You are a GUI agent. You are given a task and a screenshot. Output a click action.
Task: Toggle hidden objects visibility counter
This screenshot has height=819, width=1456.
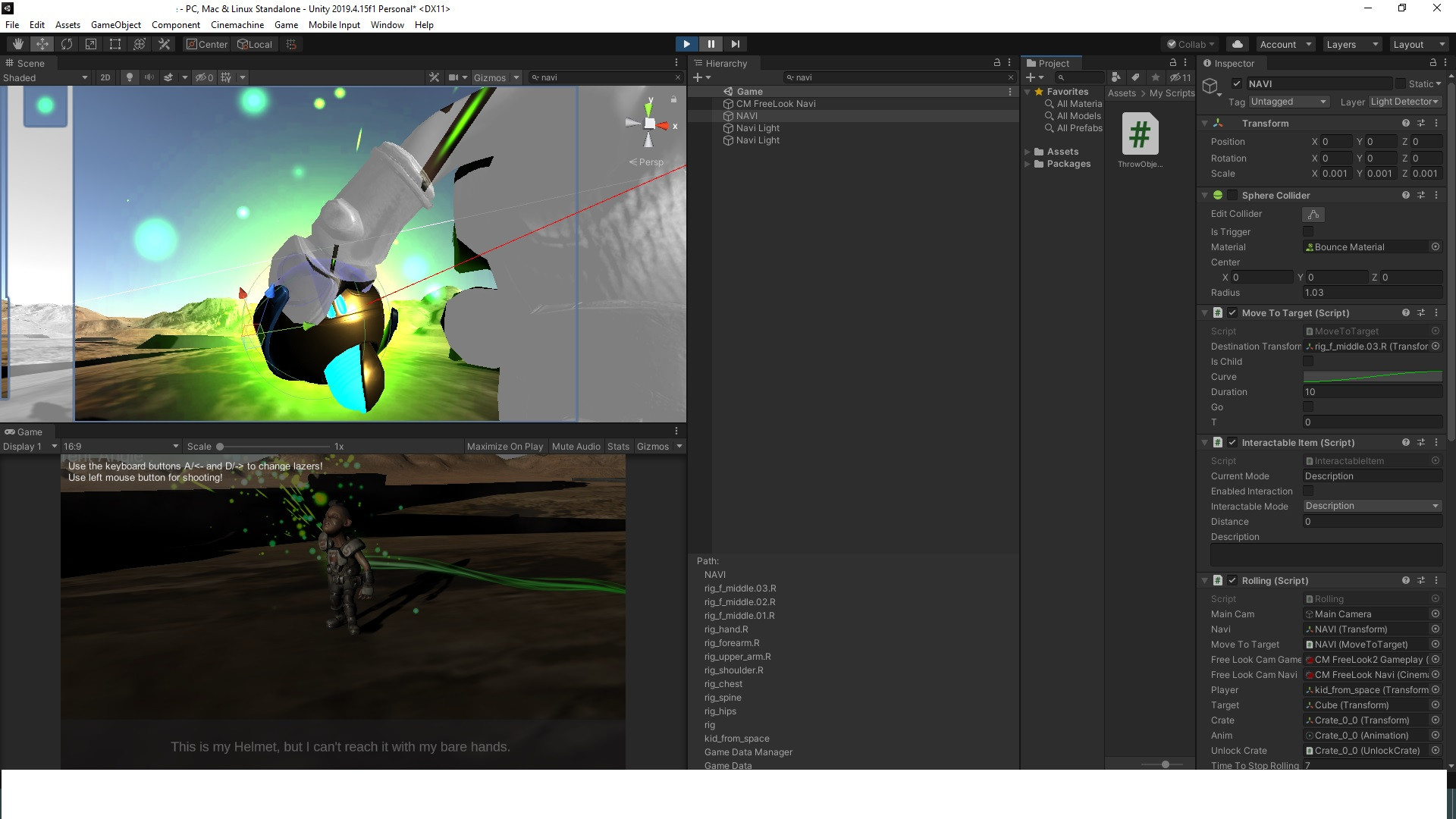[x=204, y=77]
